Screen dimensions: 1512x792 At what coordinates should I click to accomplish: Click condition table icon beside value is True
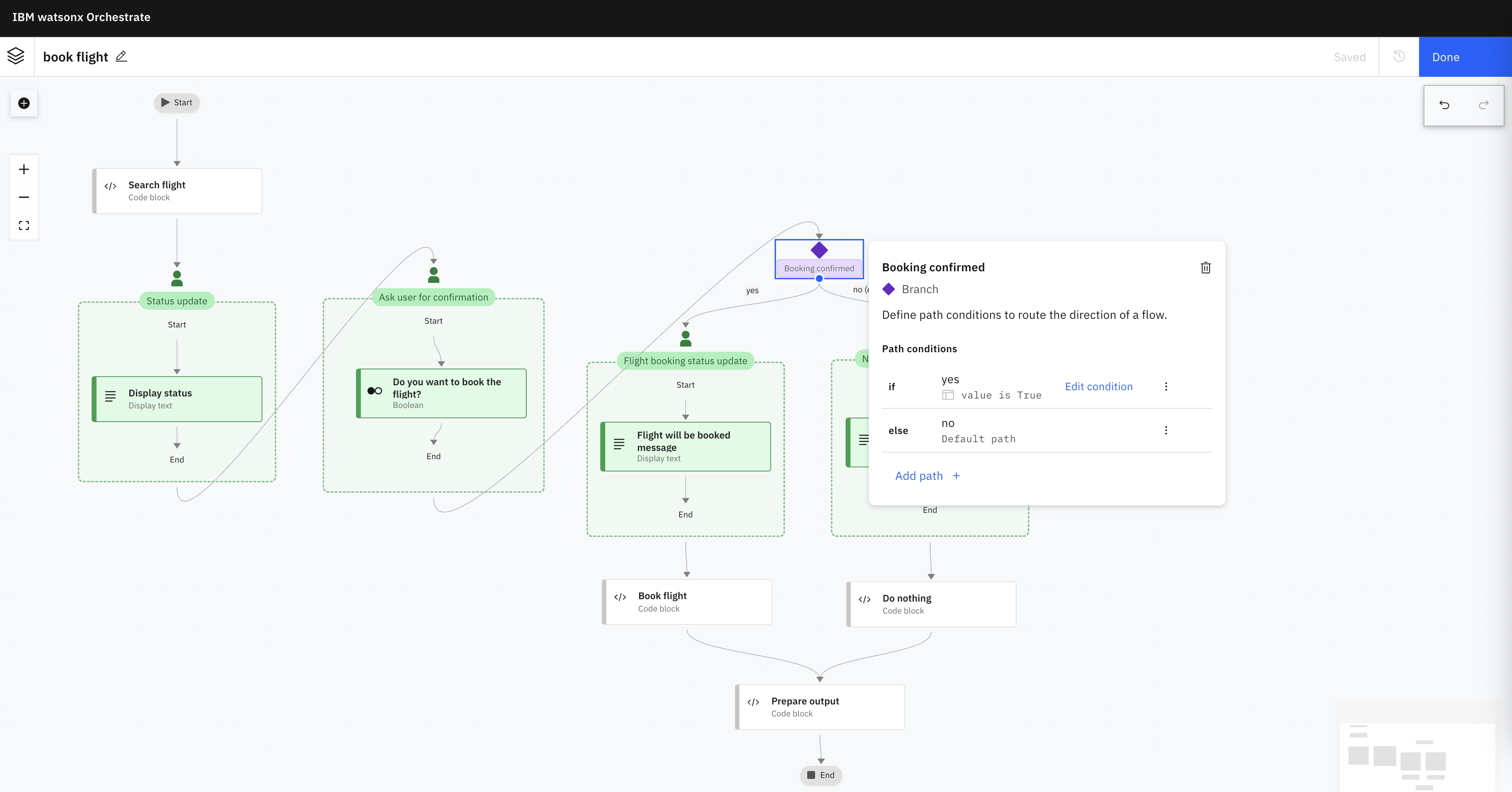948,396
